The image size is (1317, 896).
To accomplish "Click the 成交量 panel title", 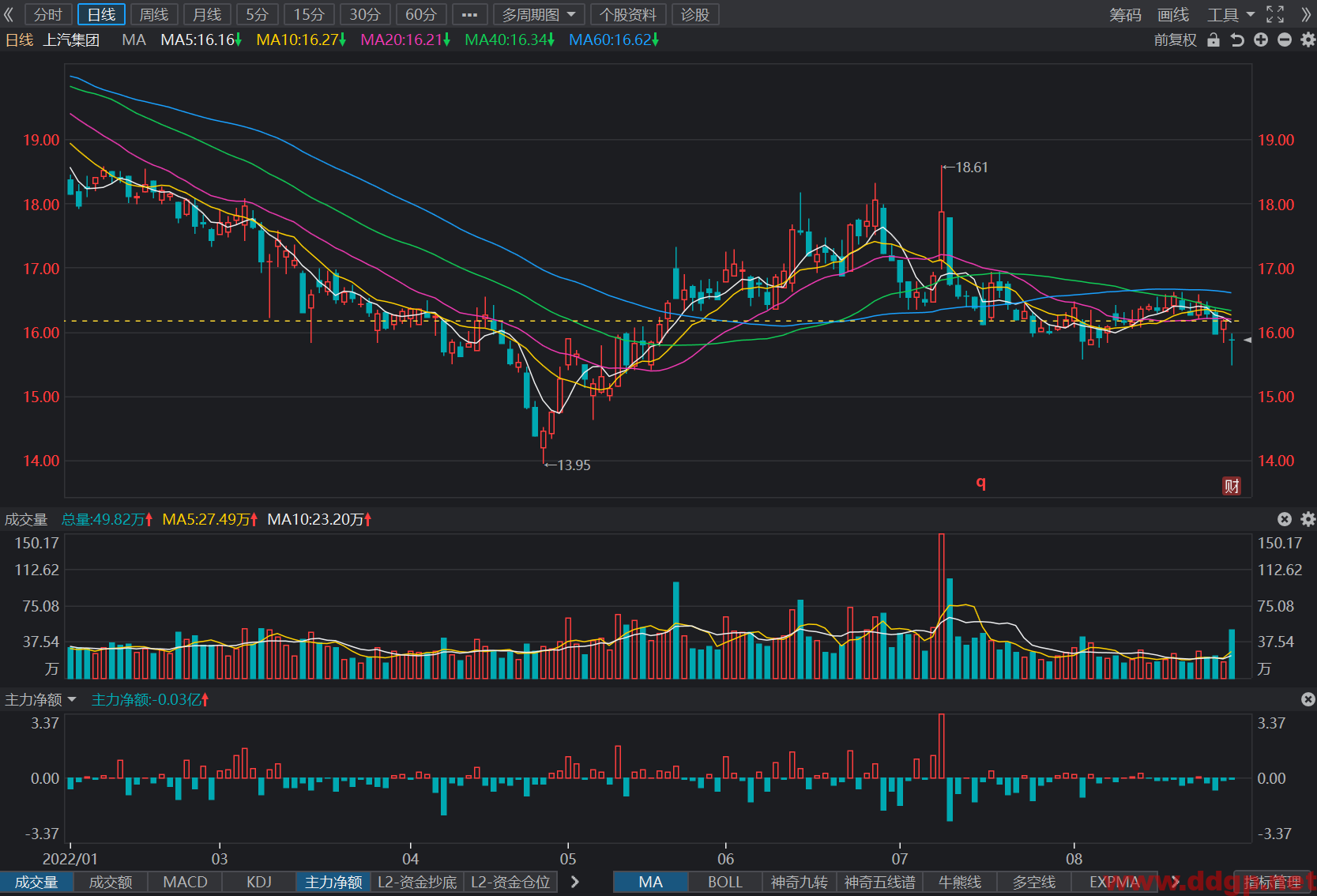I will tap(26, 519).
